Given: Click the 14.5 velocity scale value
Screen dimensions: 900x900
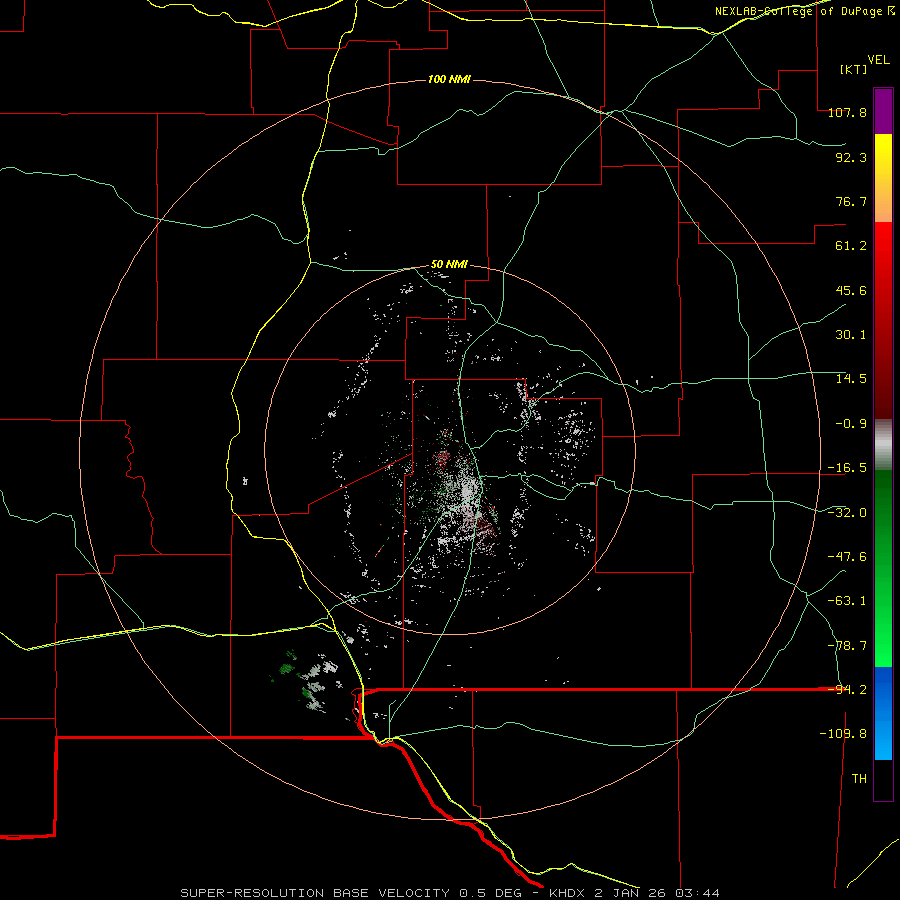Looking at the screenshot, I should point(851,379).
